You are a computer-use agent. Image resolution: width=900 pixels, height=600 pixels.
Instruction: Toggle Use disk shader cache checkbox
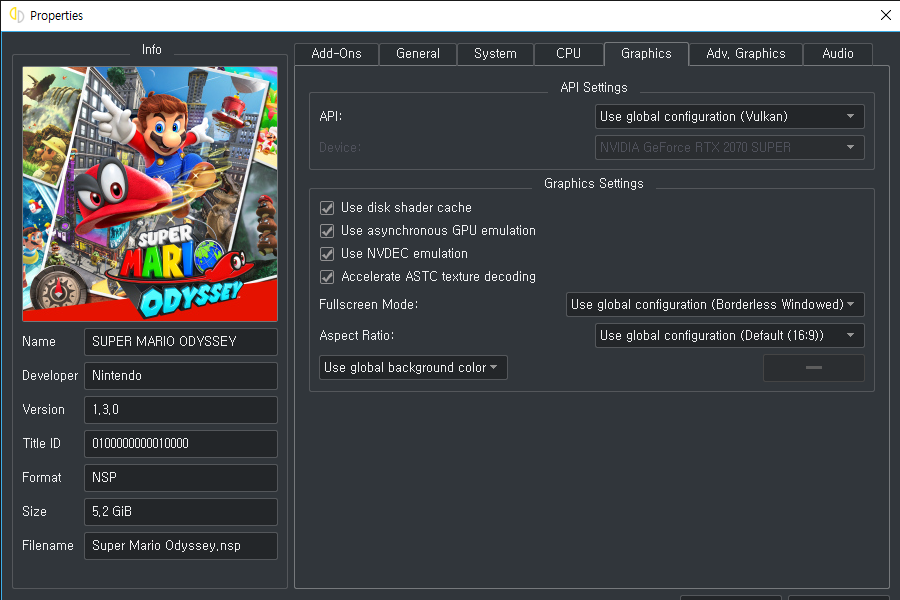click(327, 208)
